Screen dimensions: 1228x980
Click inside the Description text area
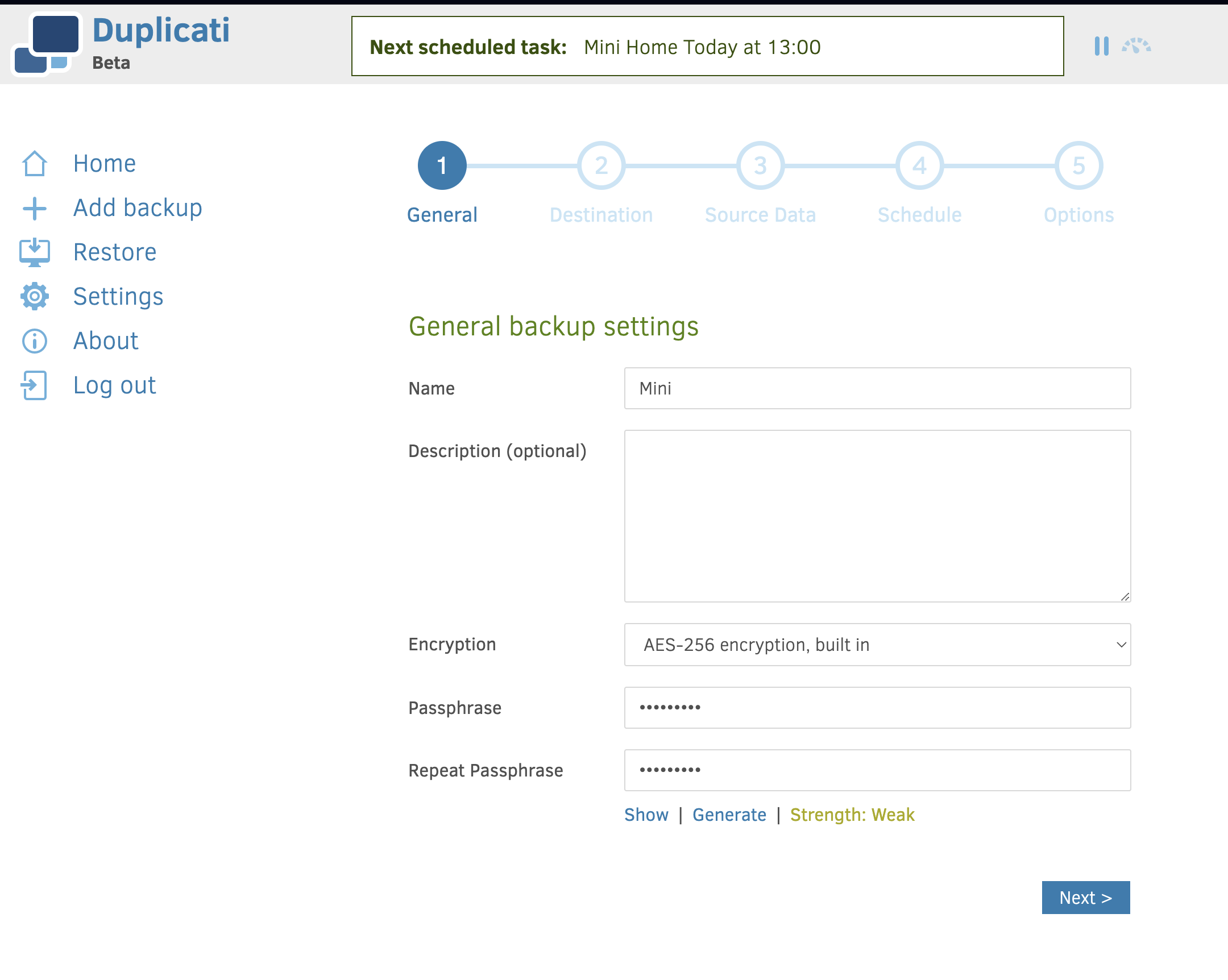point(877,516)
